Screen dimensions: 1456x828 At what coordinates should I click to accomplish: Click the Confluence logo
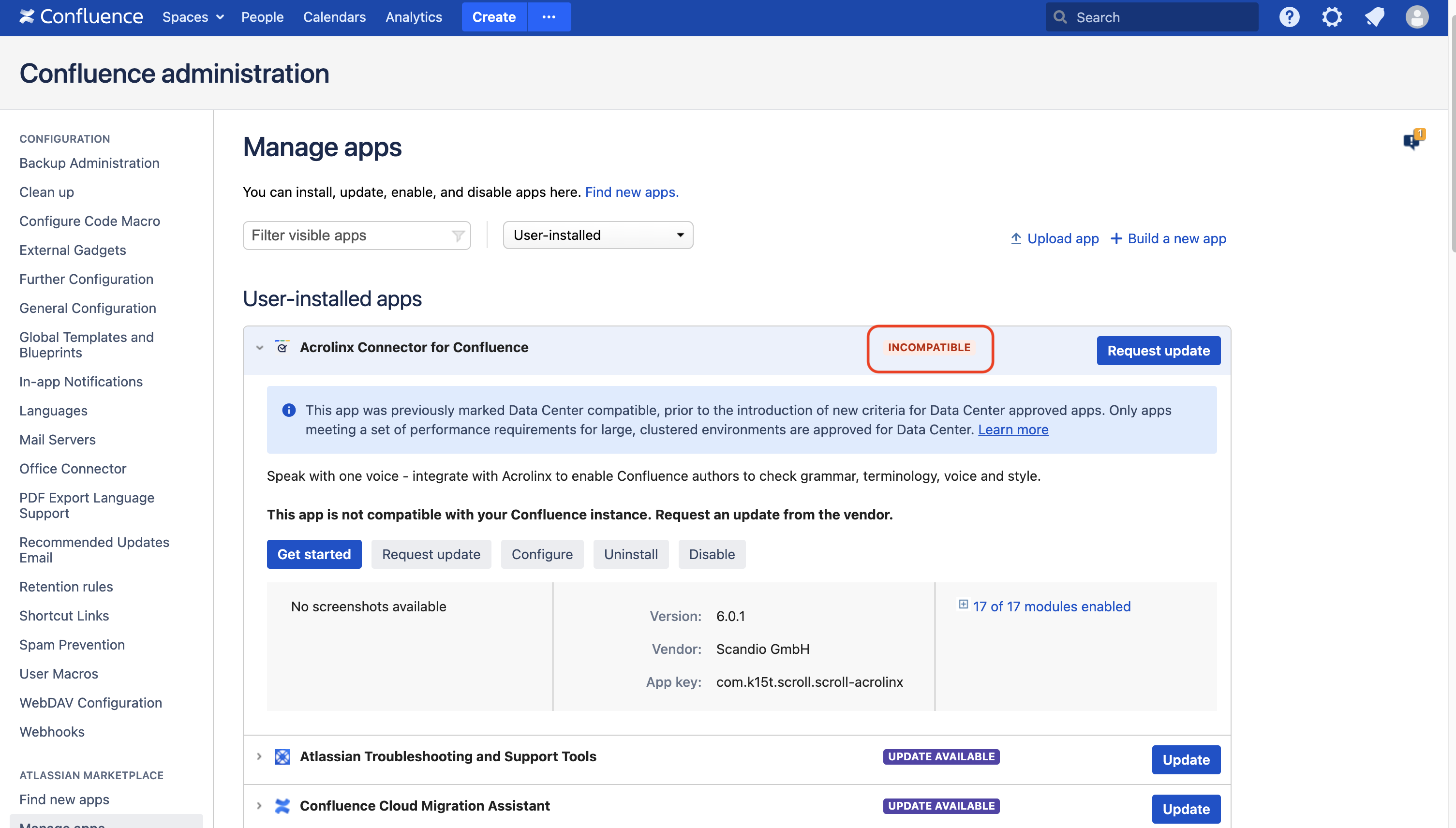81,17
